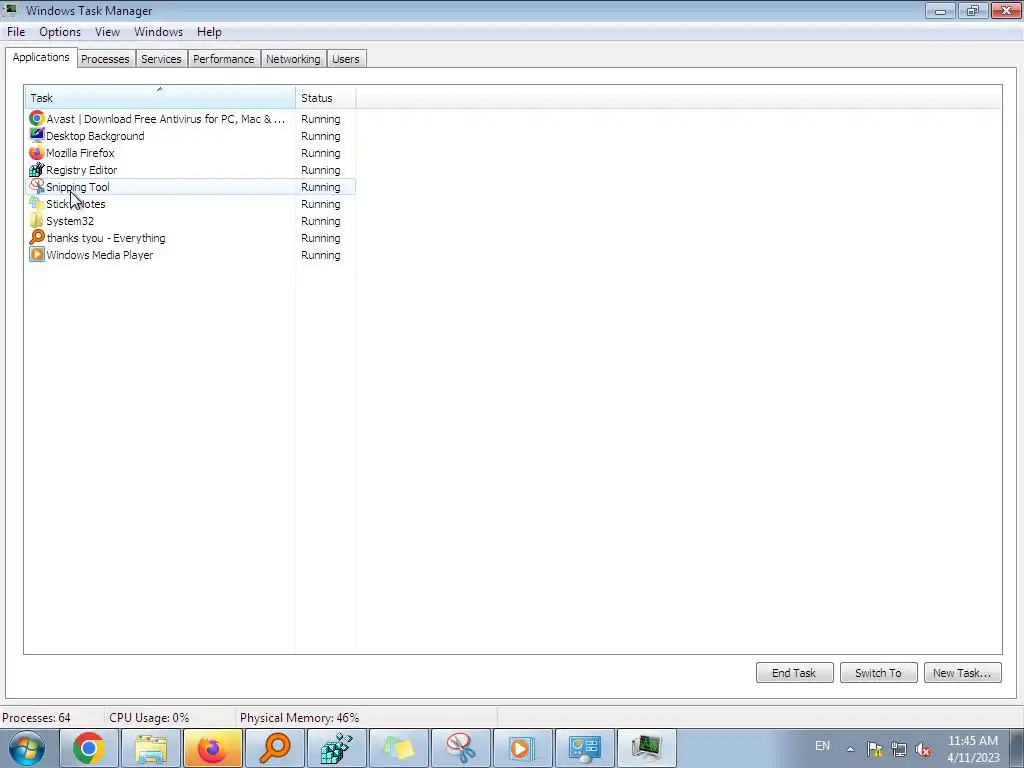Click the New Task... button
The width and height of the screenshot is (1024, 768).
pyautogui.click(x=963, y=673)
